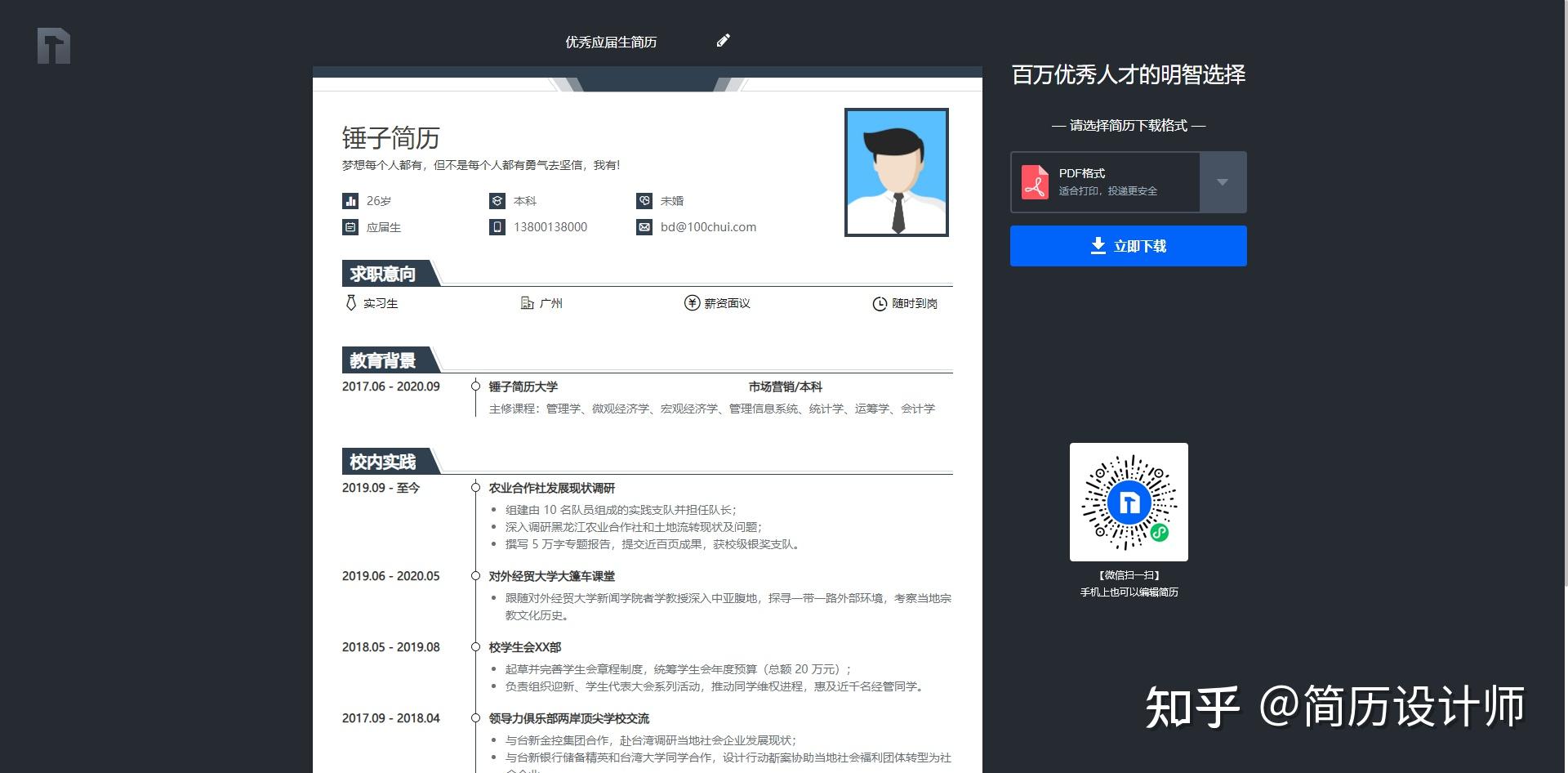Click the date 2019.06 - 2020.05
This screenshot has width=1568, height=773.
(390, 576)
